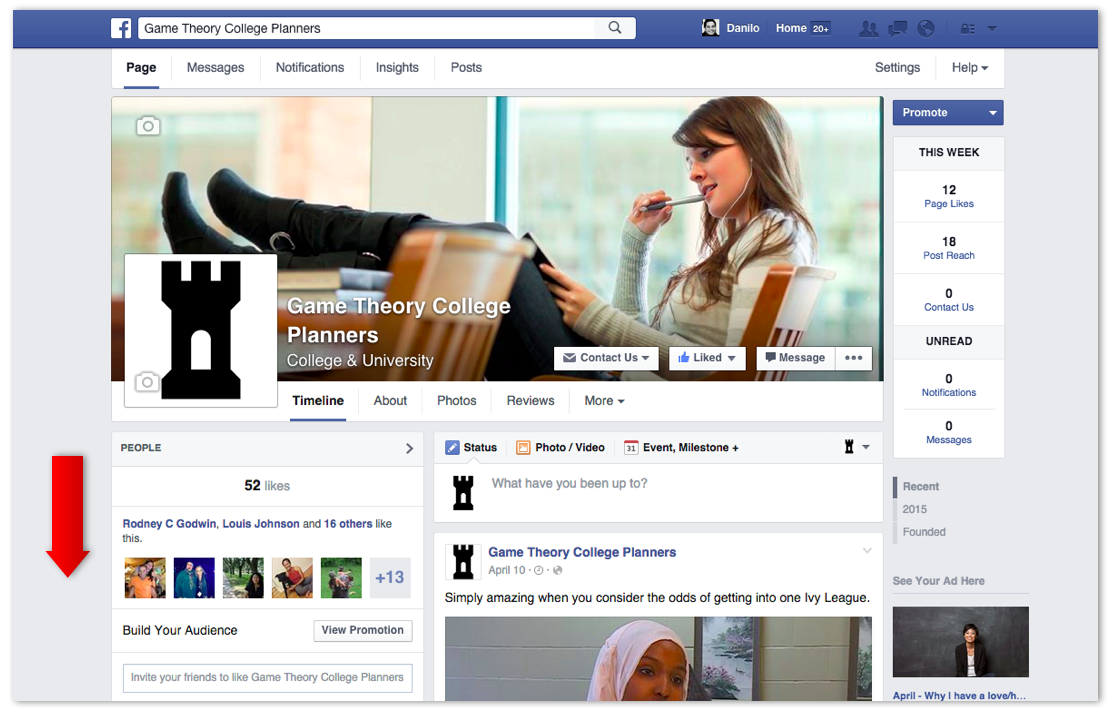Click the profile picture camera icon
Screen dimensions: 1112x722
click(x=147, y=382)
